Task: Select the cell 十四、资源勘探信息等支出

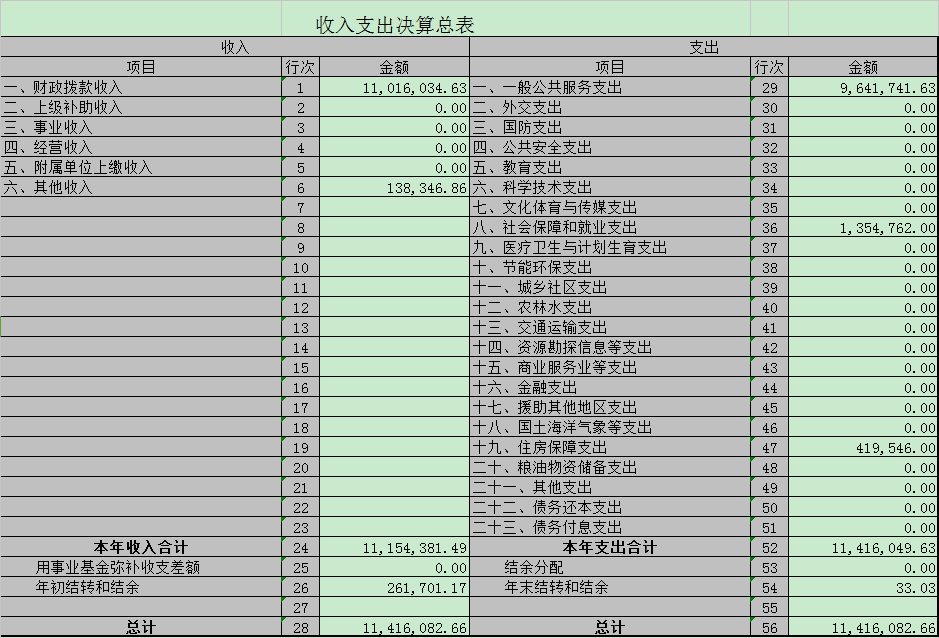Action: coord(610,347)
